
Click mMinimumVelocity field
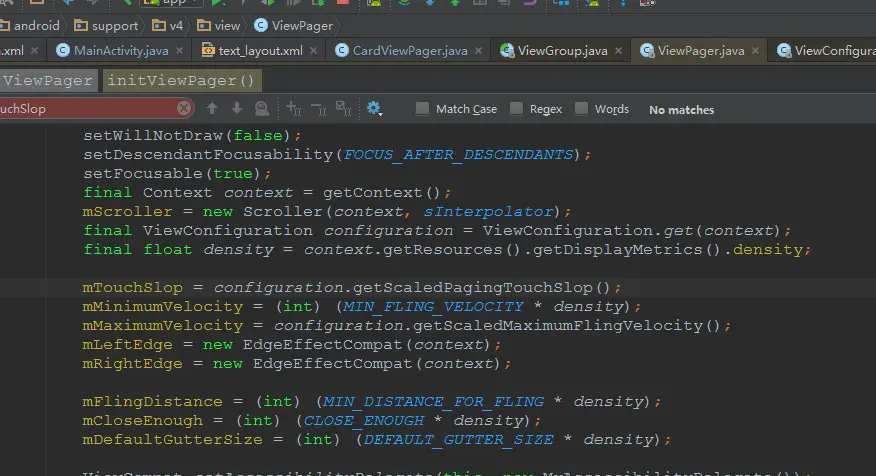point(163,307)
